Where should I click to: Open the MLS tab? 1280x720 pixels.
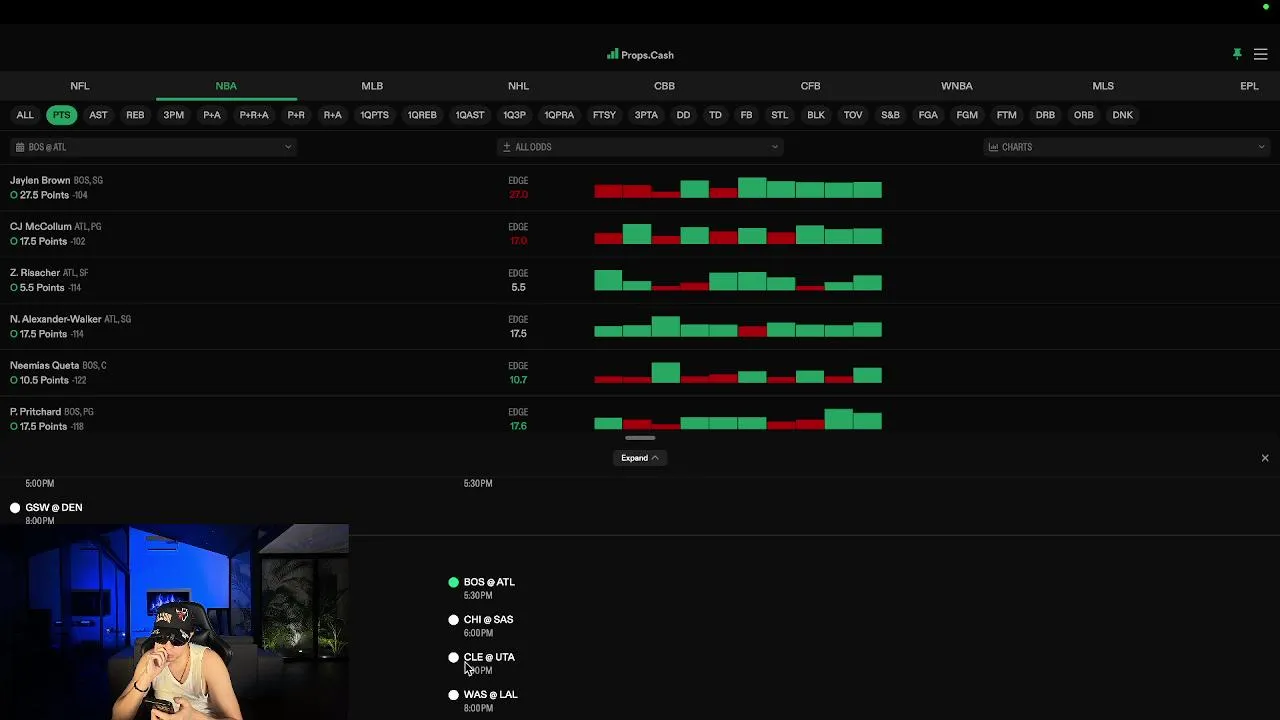tap(1103, 86)
